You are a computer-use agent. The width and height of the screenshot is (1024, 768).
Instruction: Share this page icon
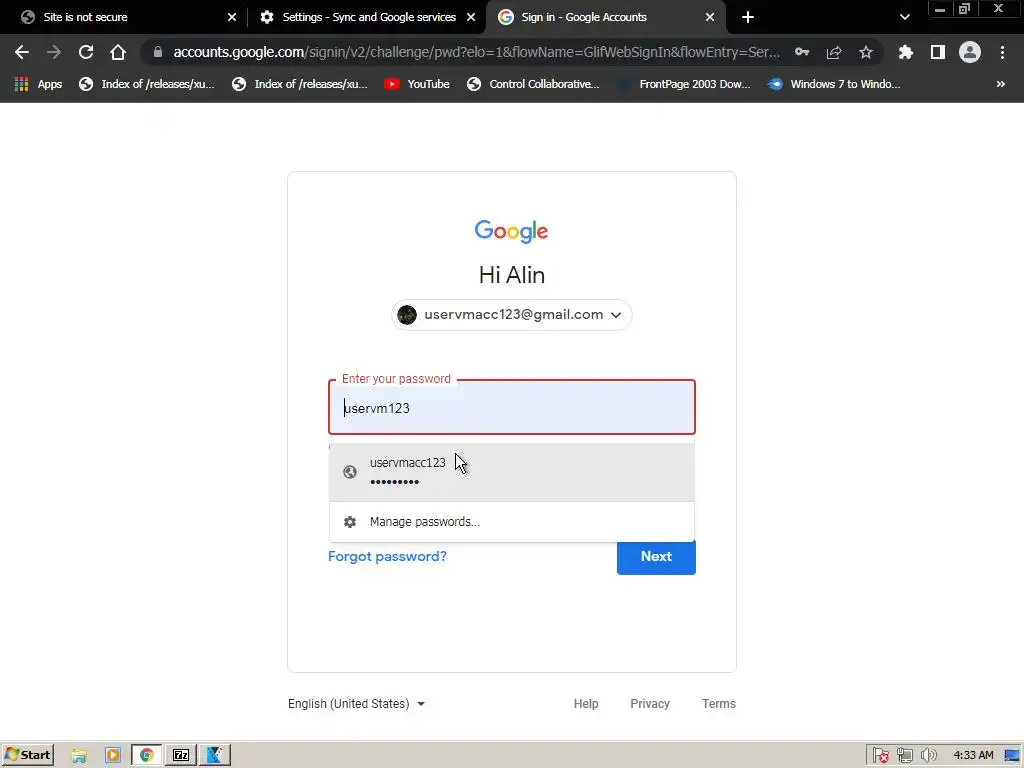click(x=834, y=52)
